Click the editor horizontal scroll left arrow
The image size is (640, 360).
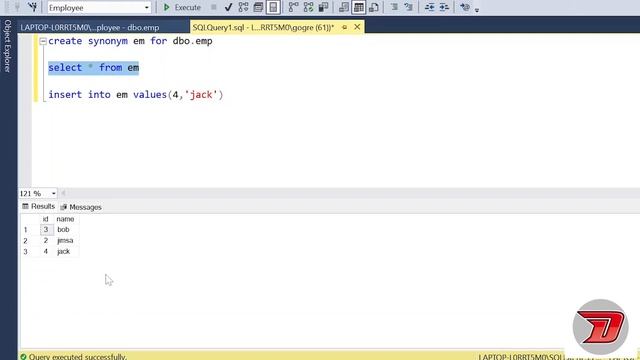63,193
